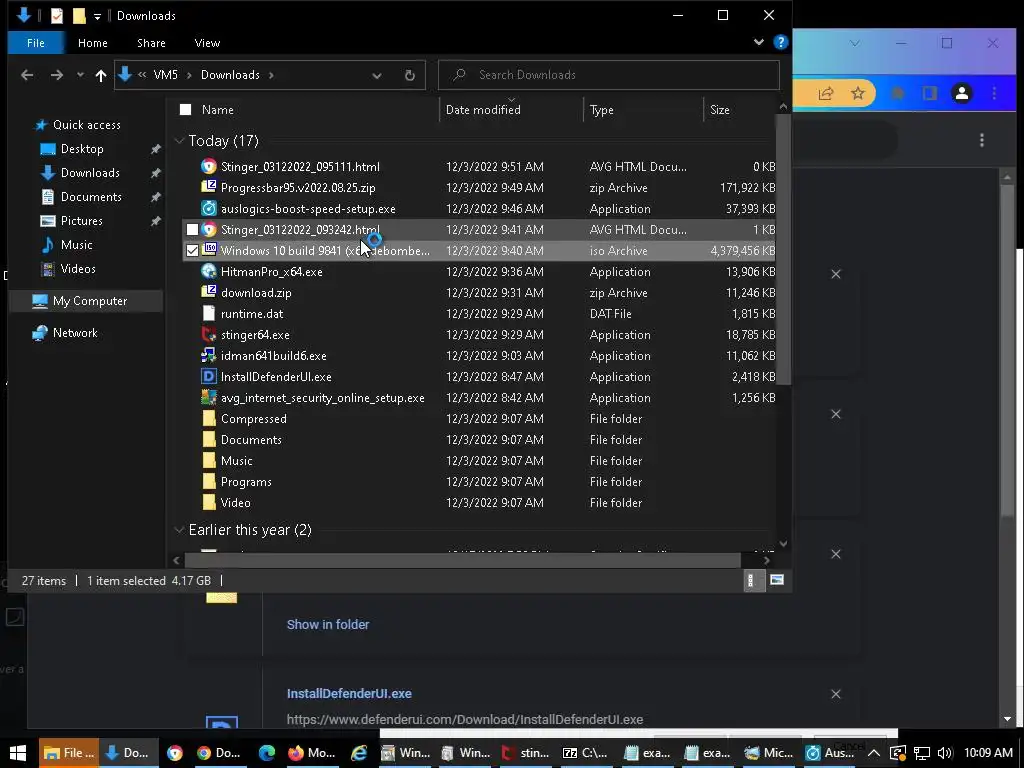Open the Share ribbon tab
The image size is (1024, 768).
coord(151,43)
